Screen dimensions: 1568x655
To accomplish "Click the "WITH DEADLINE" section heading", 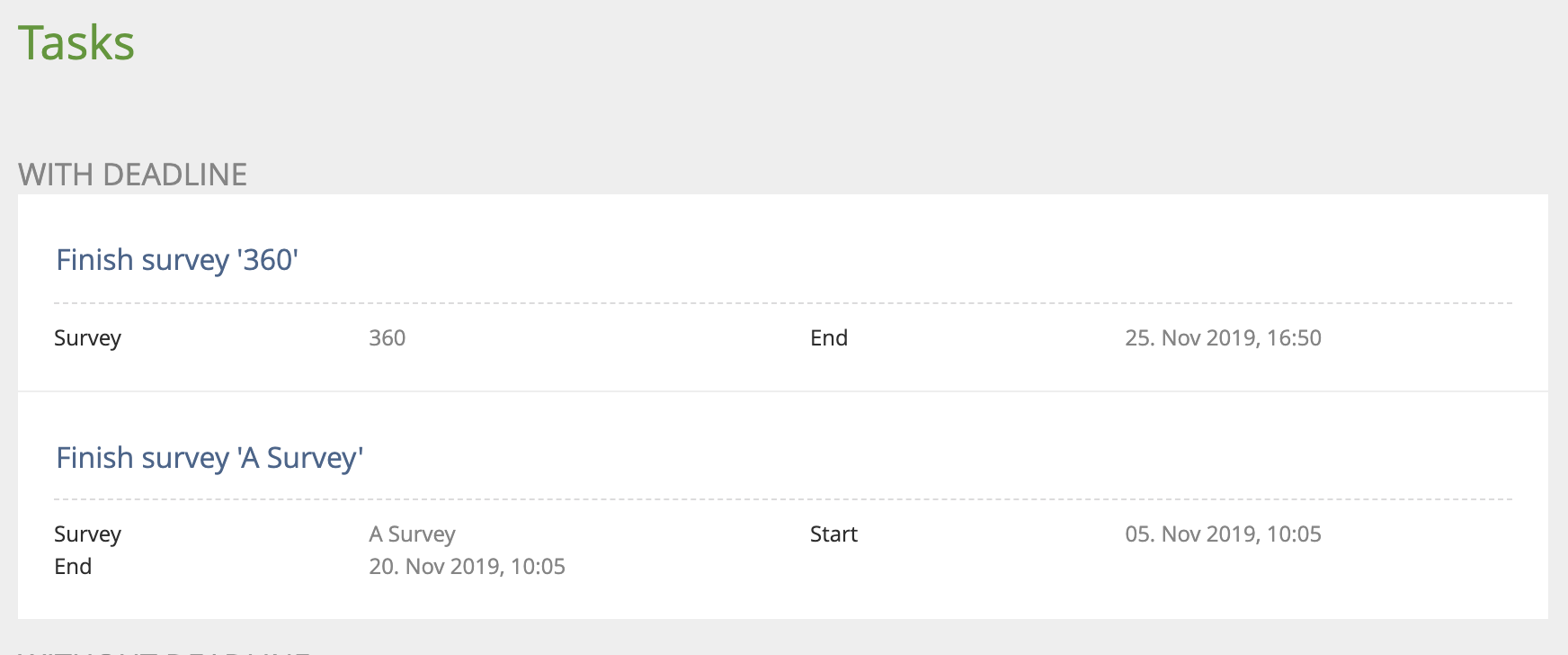I will click(x=132, y=175).
